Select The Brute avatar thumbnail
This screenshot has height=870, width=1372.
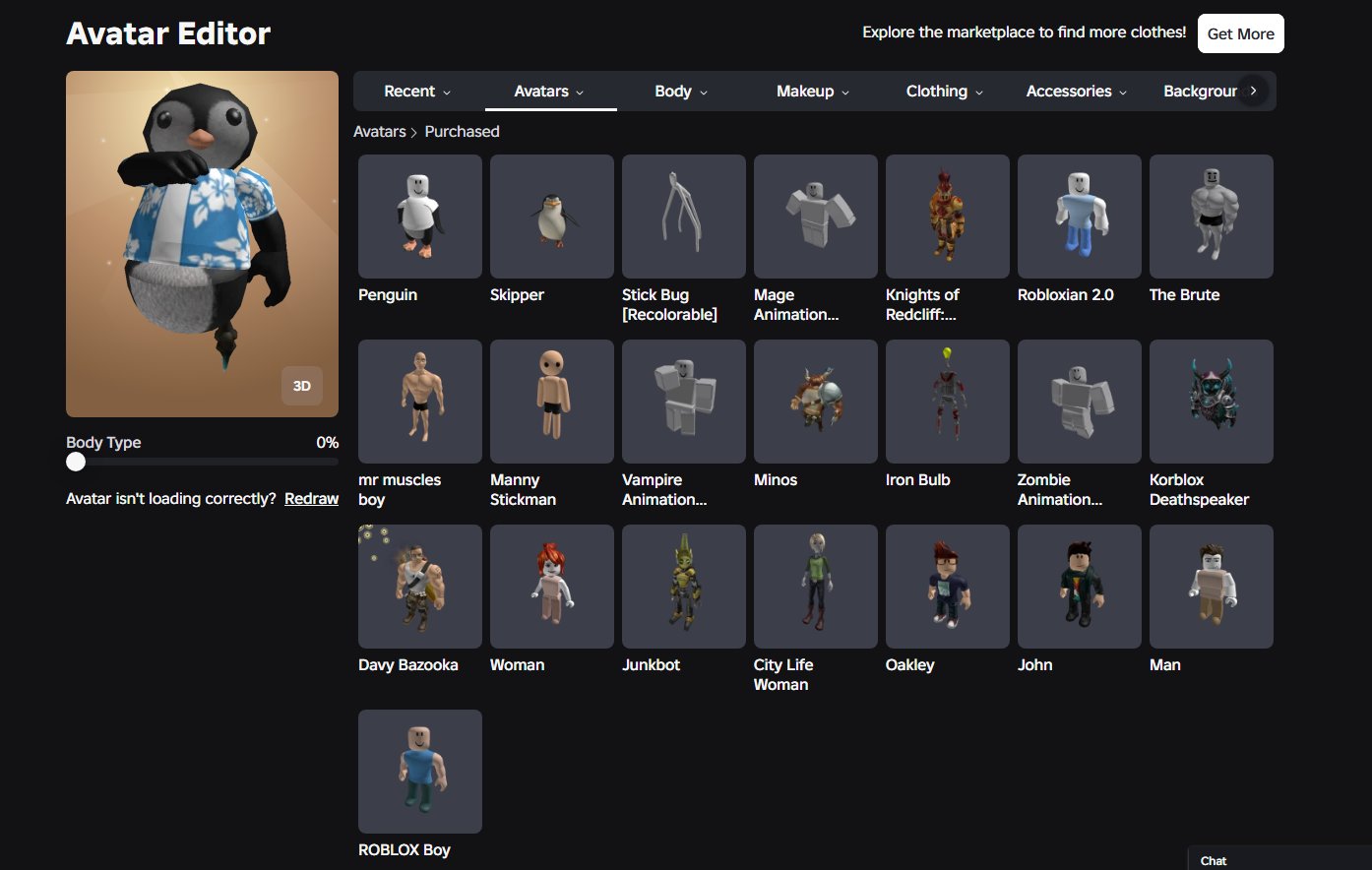pyautogui.click(x=1212, y=217)
